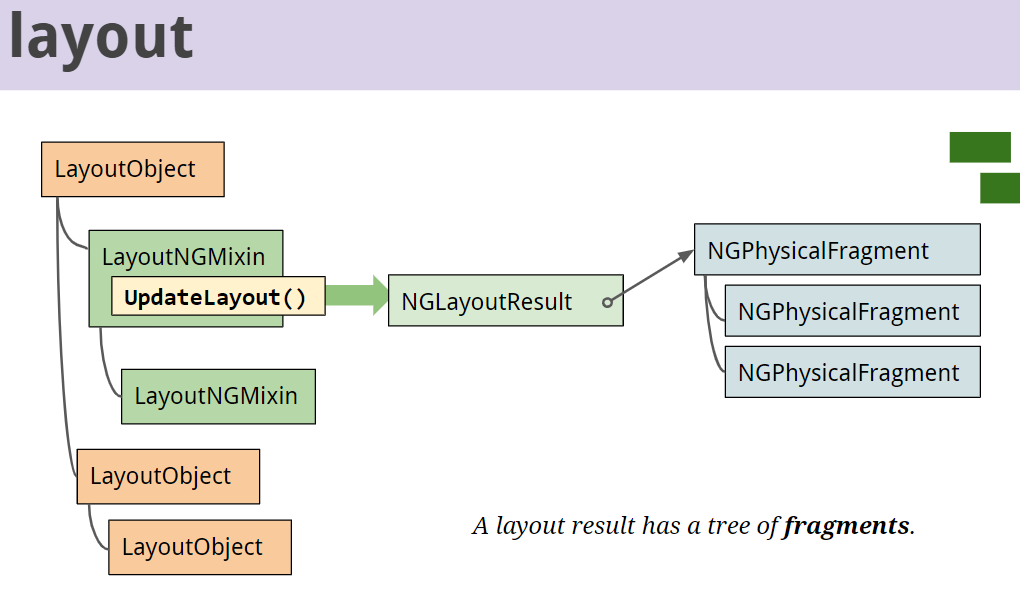Toggle the small green rectangle indicator
This screenshot has width=1020, height=606.
(999, 186)
